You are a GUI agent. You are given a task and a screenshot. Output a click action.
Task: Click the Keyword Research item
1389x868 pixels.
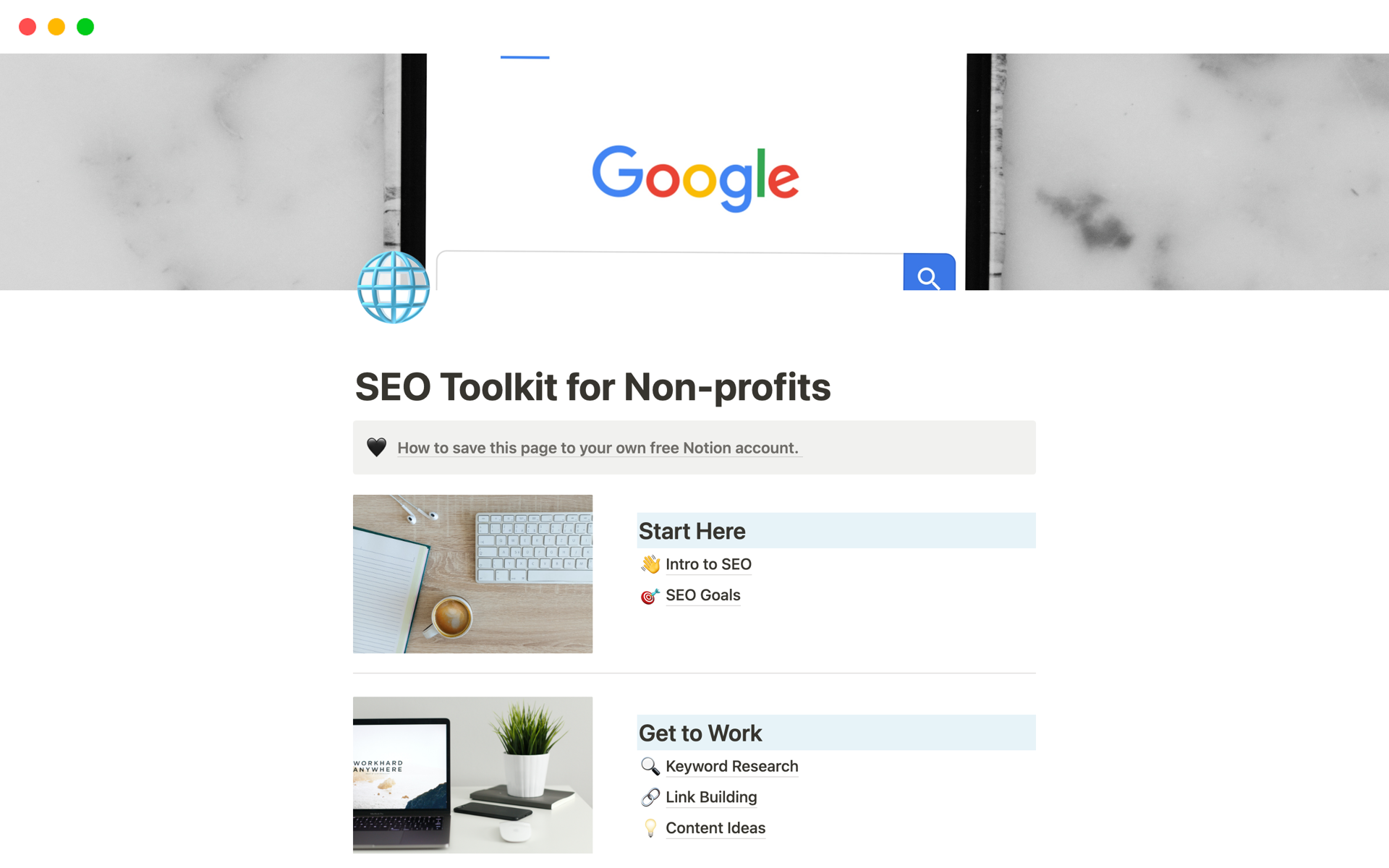point(732,766)
